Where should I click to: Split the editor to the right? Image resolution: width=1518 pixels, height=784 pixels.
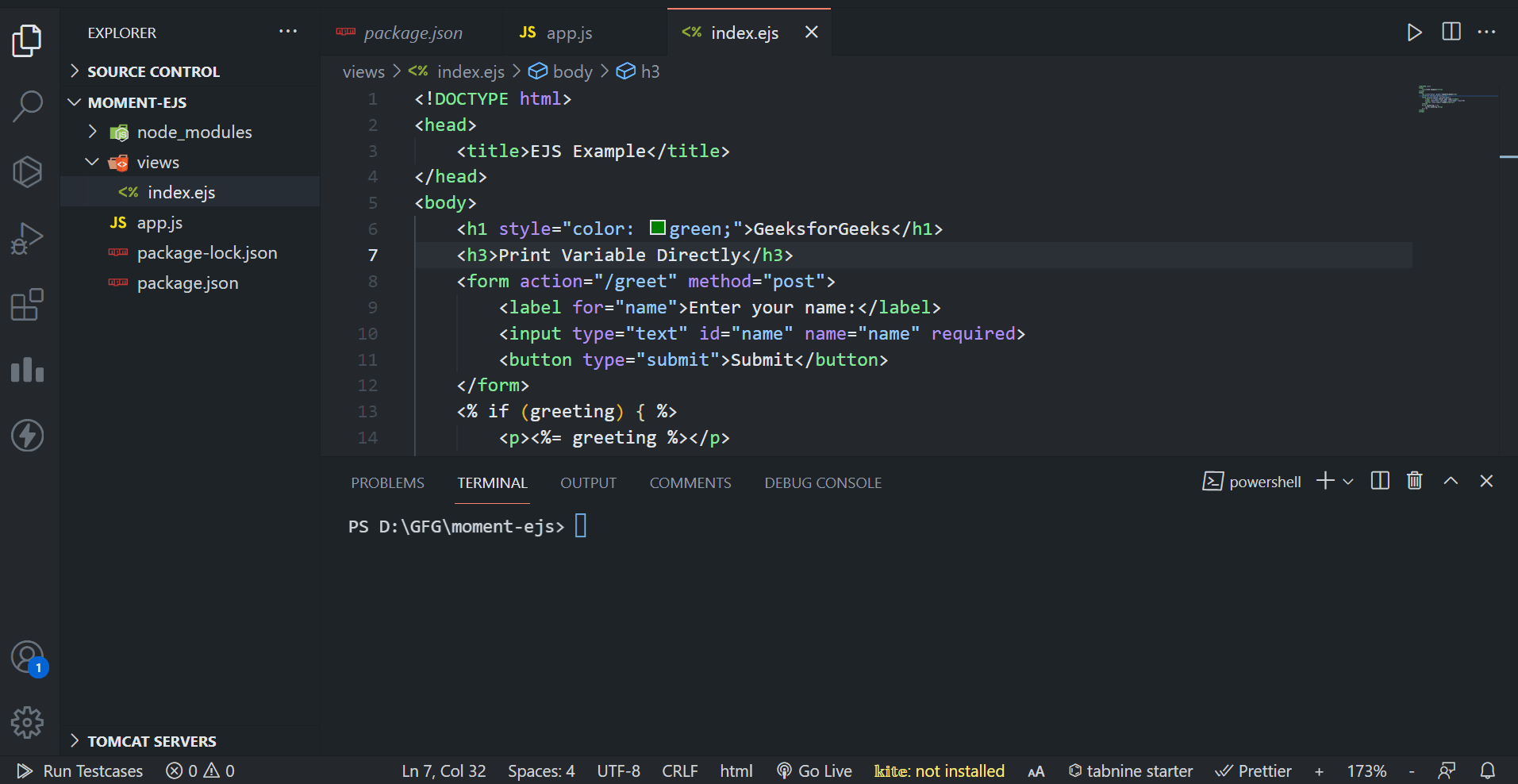click(1451, 33)
